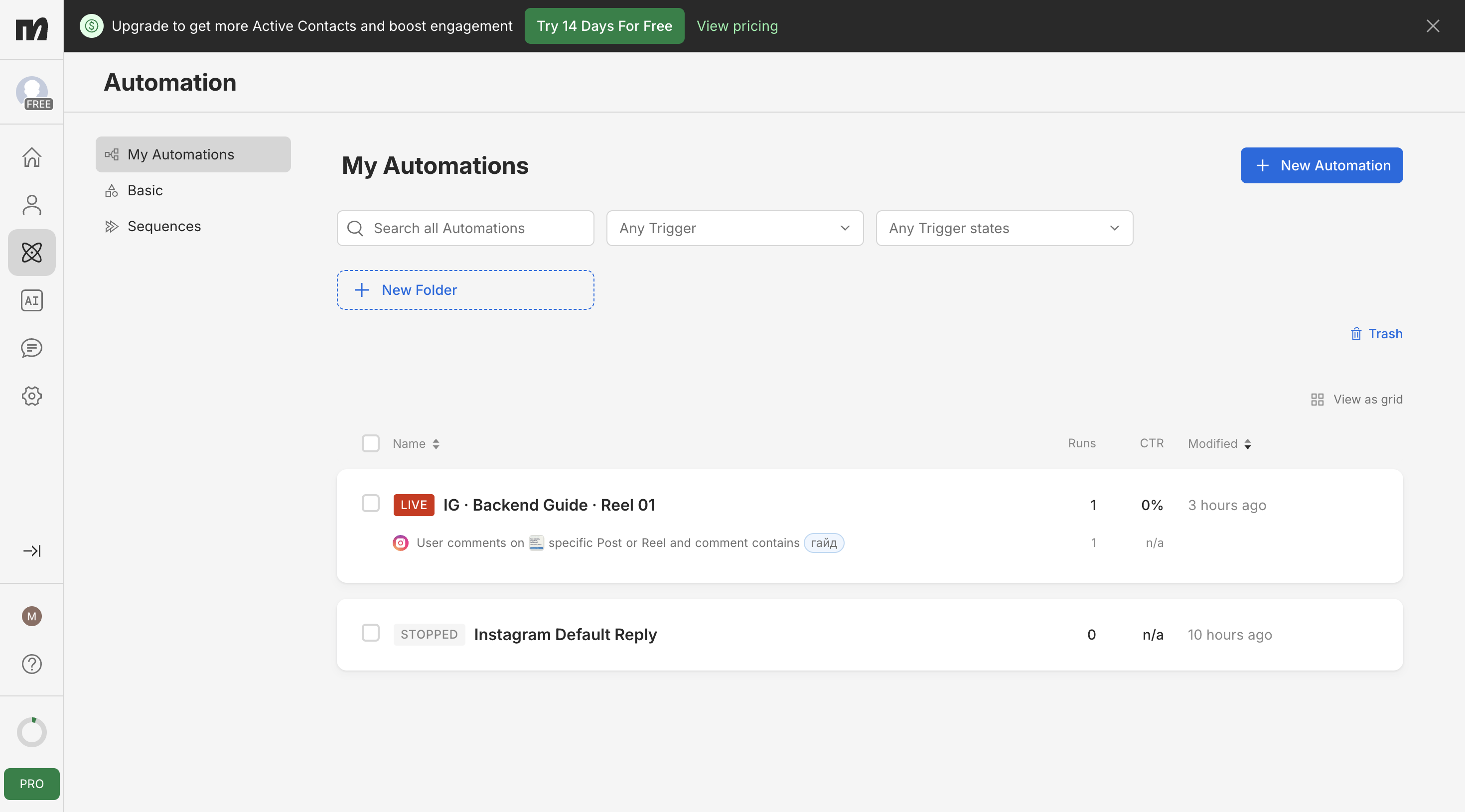Open the Help question mark icon
The image size is (1465, 812).
[x=32, y=664]
